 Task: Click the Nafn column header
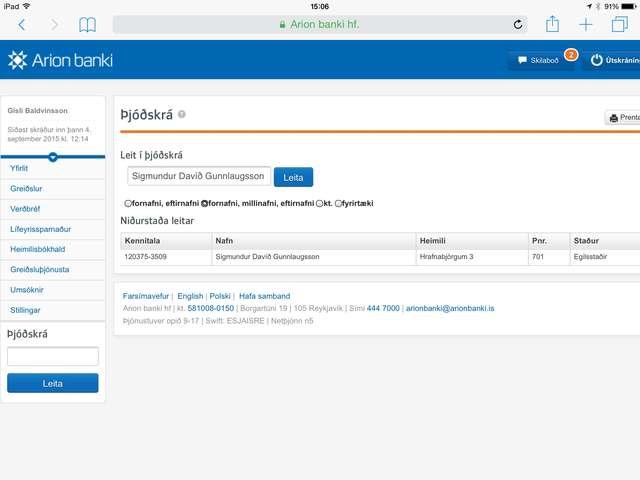pyautogui.click(x=314, y=241)
